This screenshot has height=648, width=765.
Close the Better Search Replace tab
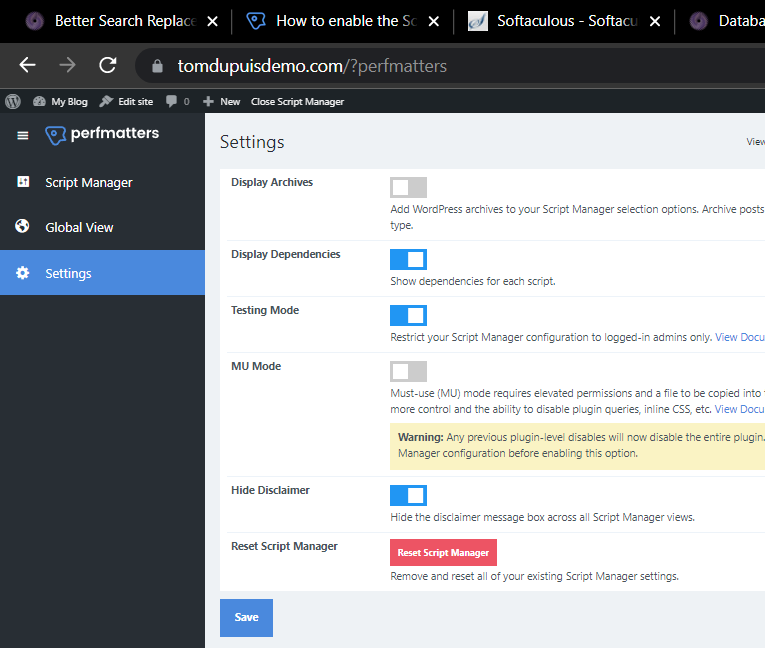(212, 21)
